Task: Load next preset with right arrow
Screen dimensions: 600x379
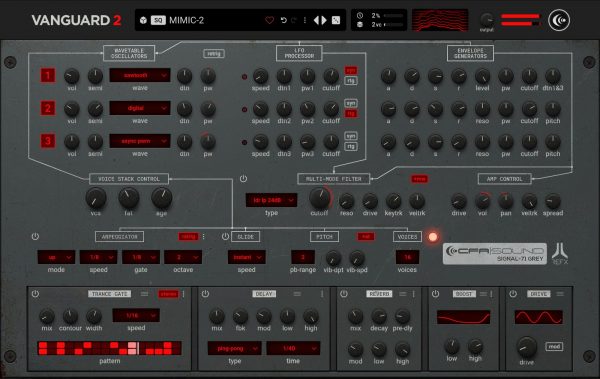Action: coord(324,20)
